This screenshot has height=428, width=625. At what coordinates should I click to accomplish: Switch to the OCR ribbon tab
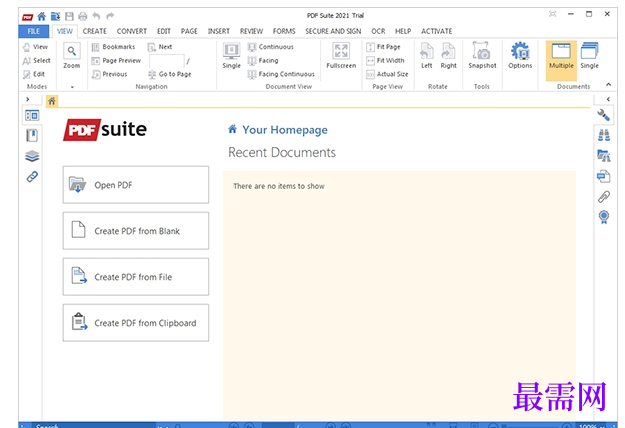pyautogui.click(x=378, y=31)
